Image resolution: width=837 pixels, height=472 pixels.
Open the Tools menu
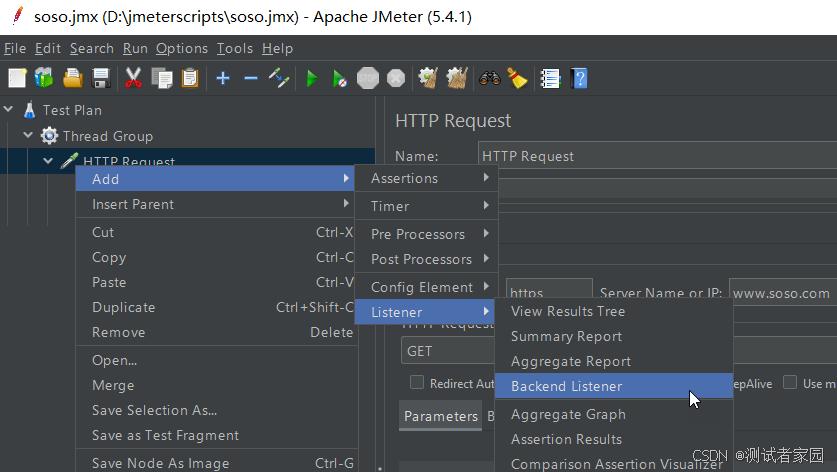[x=235, y=49]
